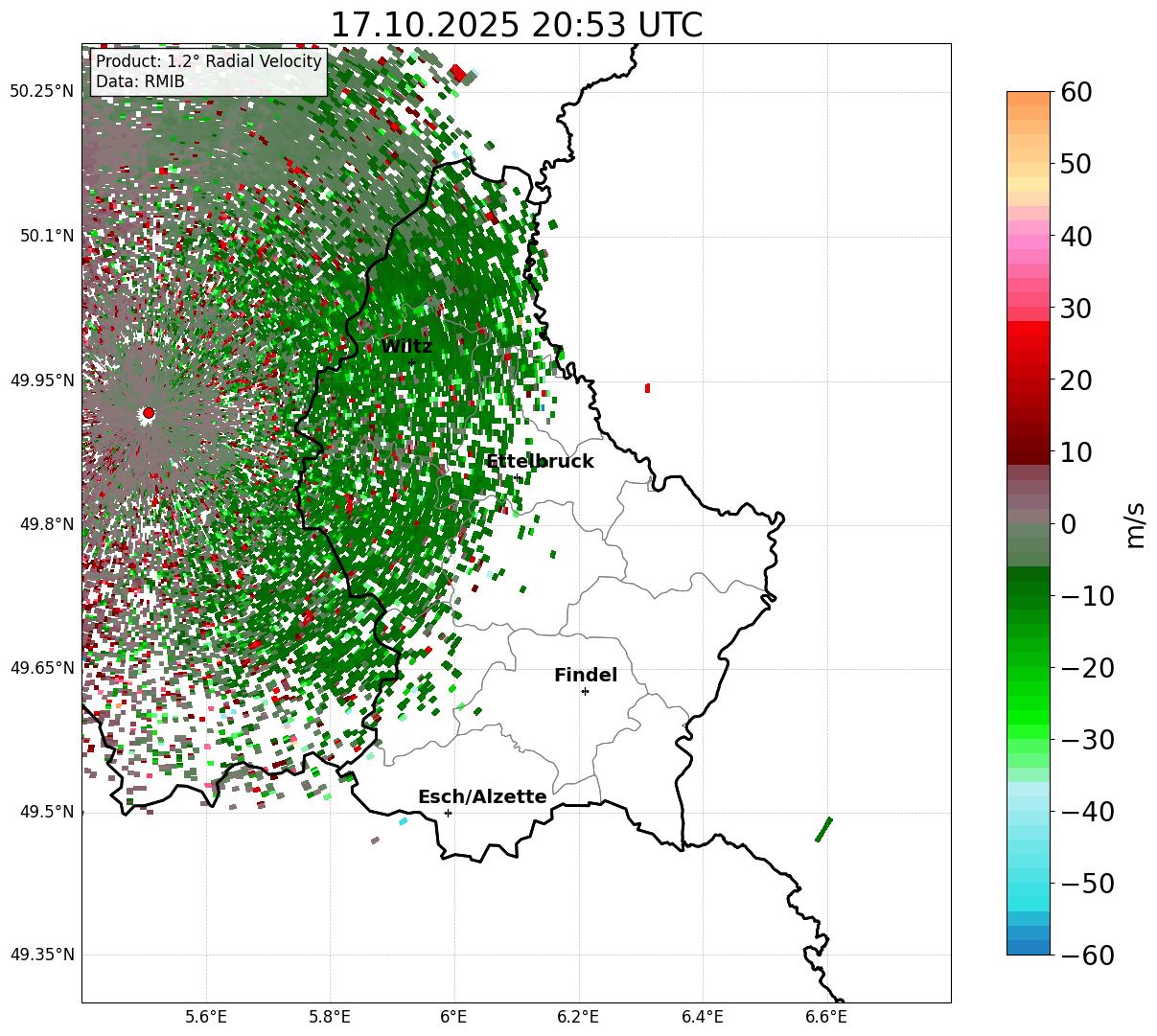This screenshot has width=1157, height=1036.
Task: Click the colorbar value −20
Action: (1087, 667)
